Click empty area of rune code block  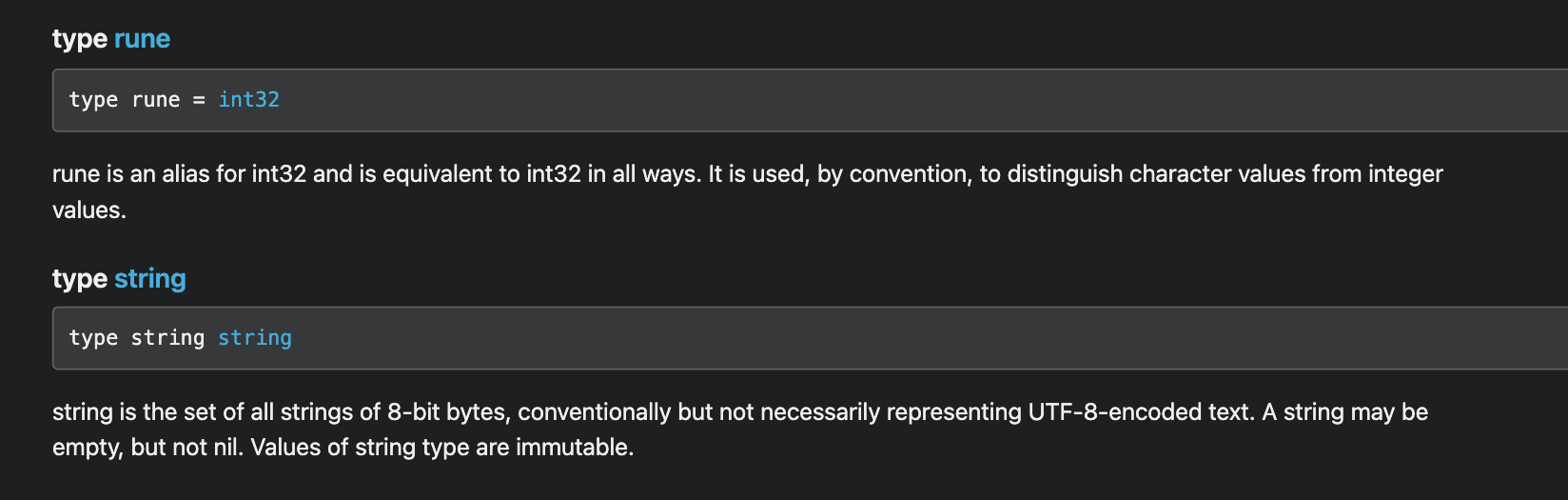(856, 100)
